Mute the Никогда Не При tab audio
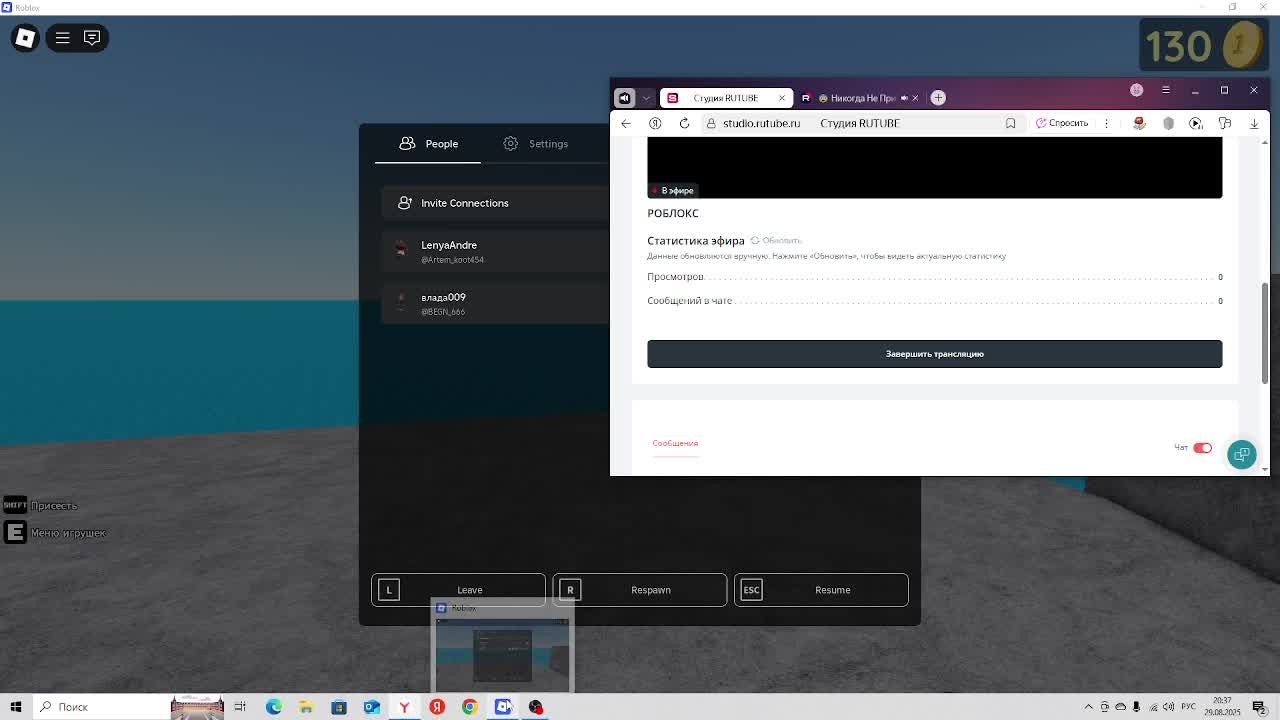The image size is (1280, 720). pos(904,98)
